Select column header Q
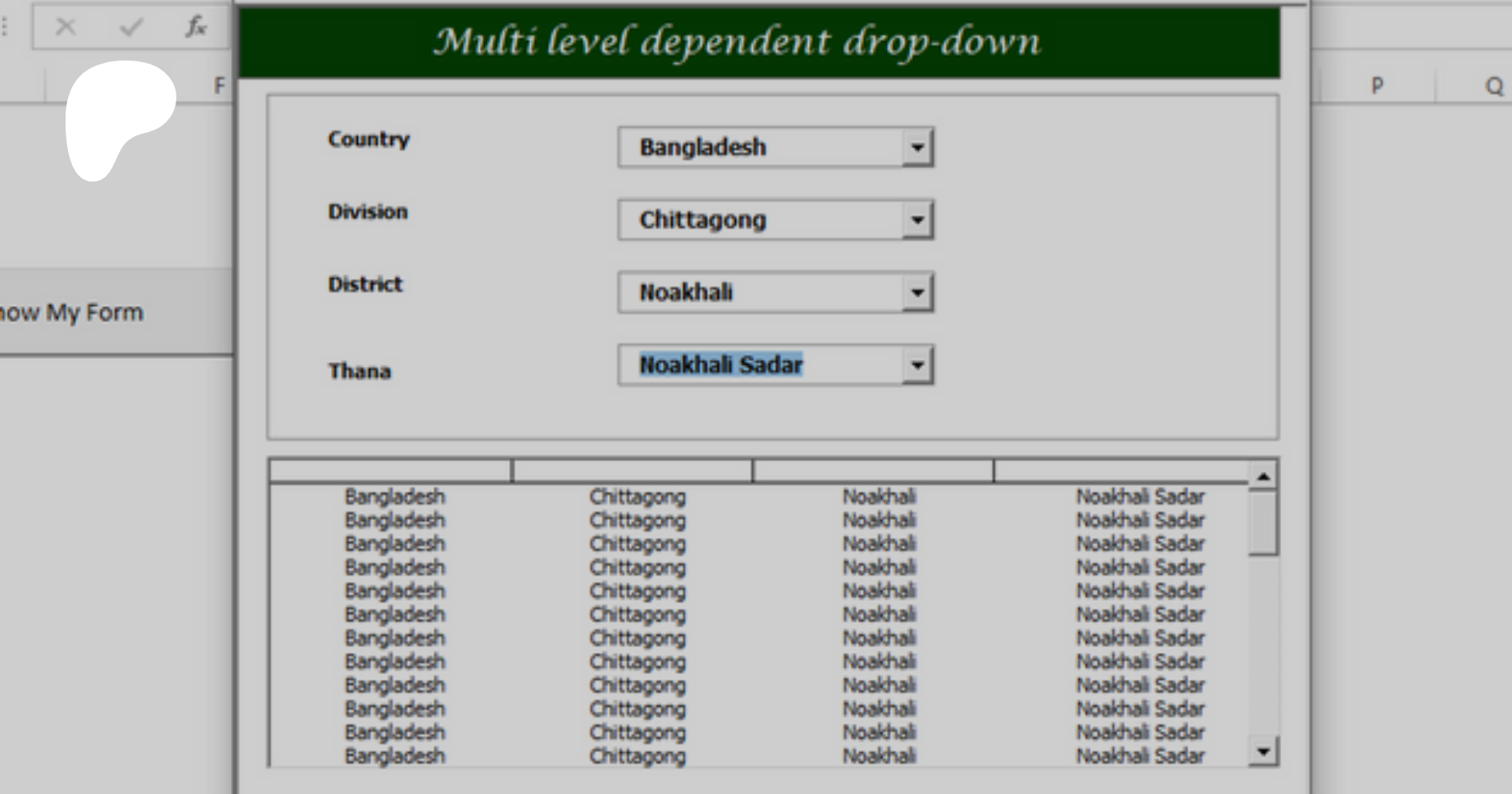The width and height of the screenshot is (1512, 794). (1494, 86)
